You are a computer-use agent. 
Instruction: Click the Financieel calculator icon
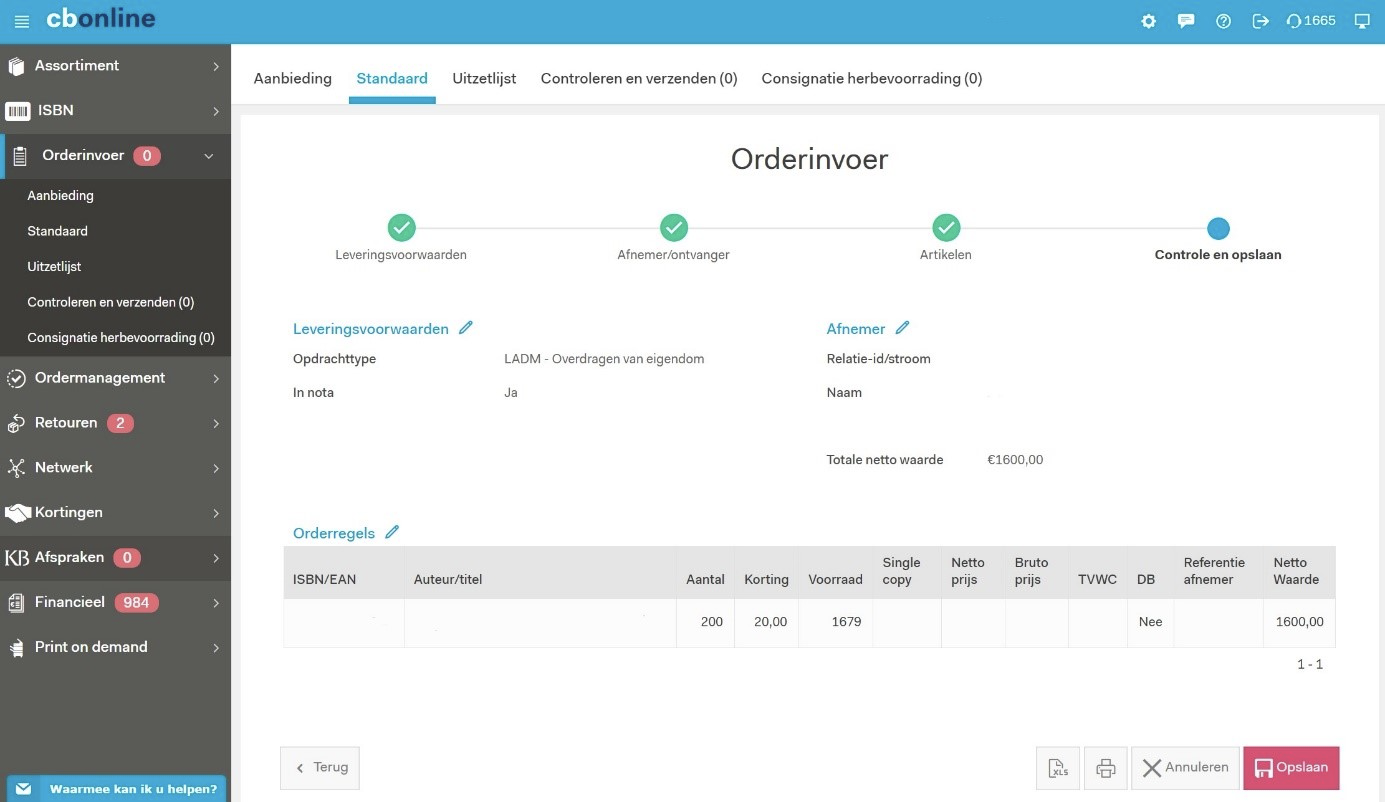click(x=16, y=603)
